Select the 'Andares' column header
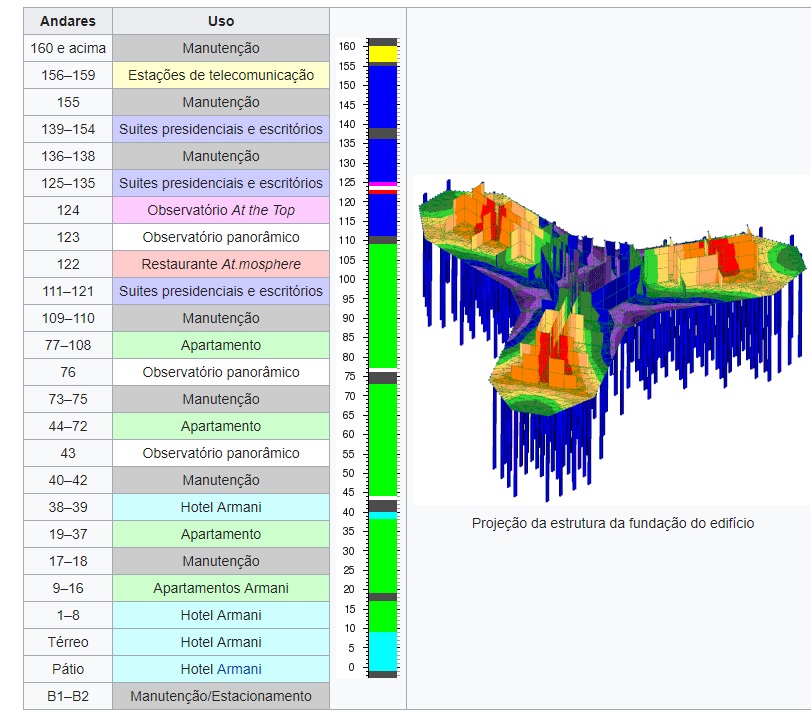 point(68,21)
